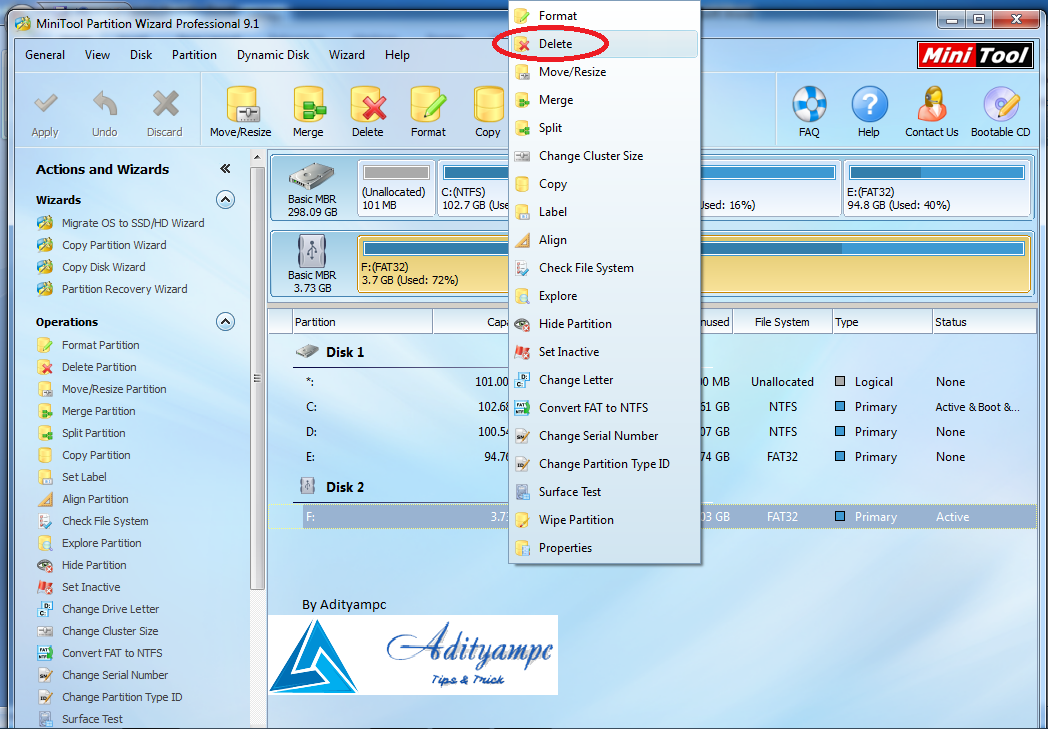Select the Move/Resize toolbar icon

[x=241, y=106]
